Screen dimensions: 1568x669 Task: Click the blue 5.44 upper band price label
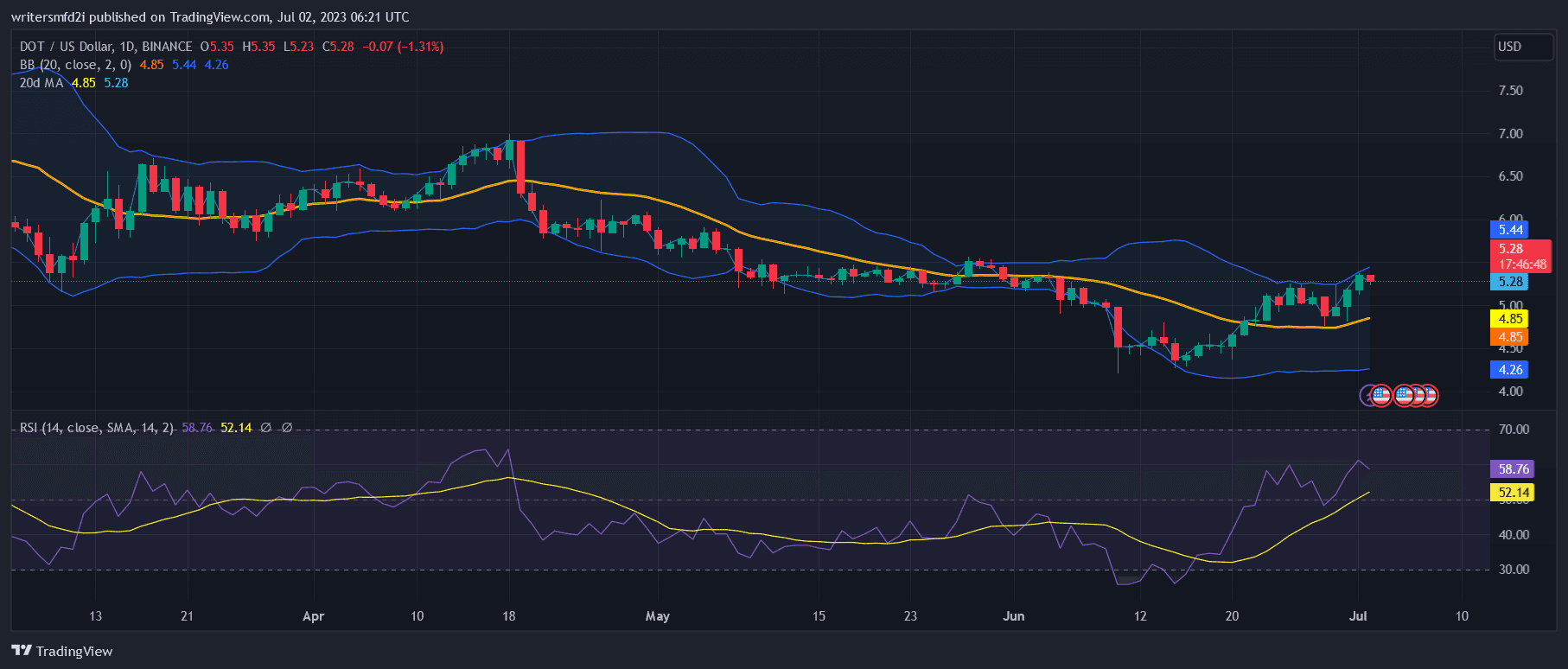[x=1509, y=230]
